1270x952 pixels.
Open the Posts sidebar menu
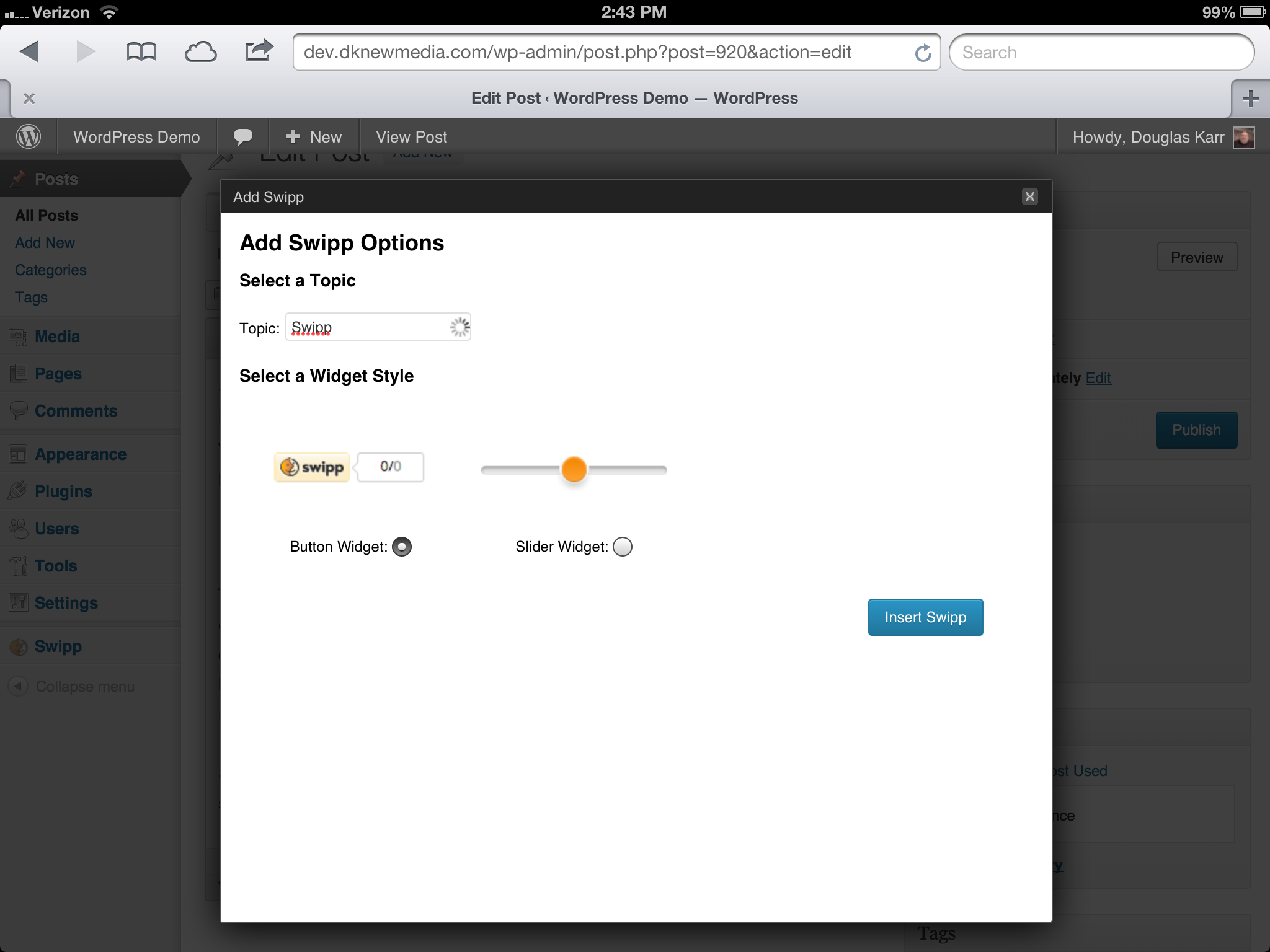coord(91,178)
